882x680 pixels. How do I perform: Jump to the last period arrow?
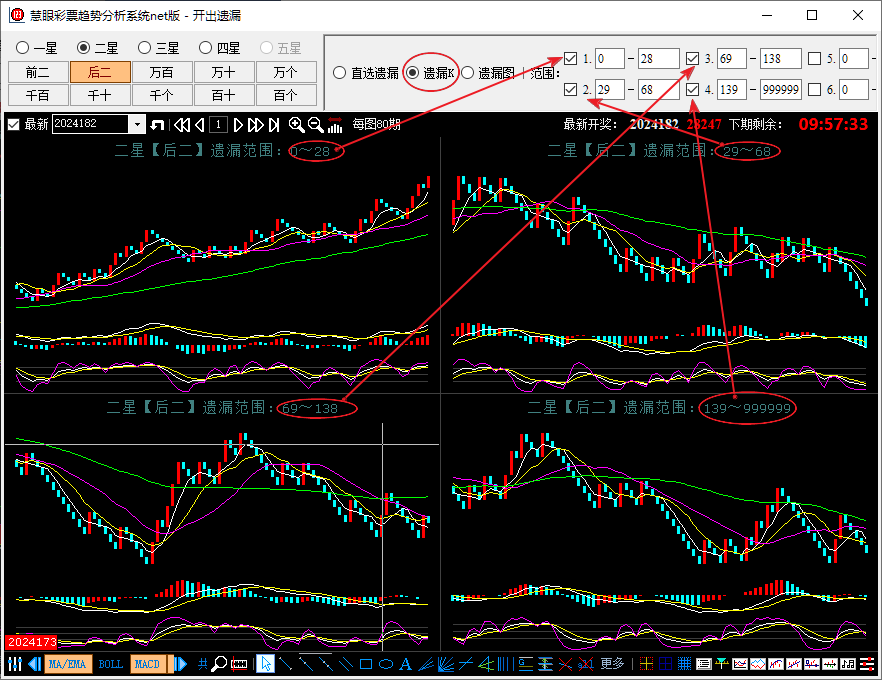click(x=273, y=125)
